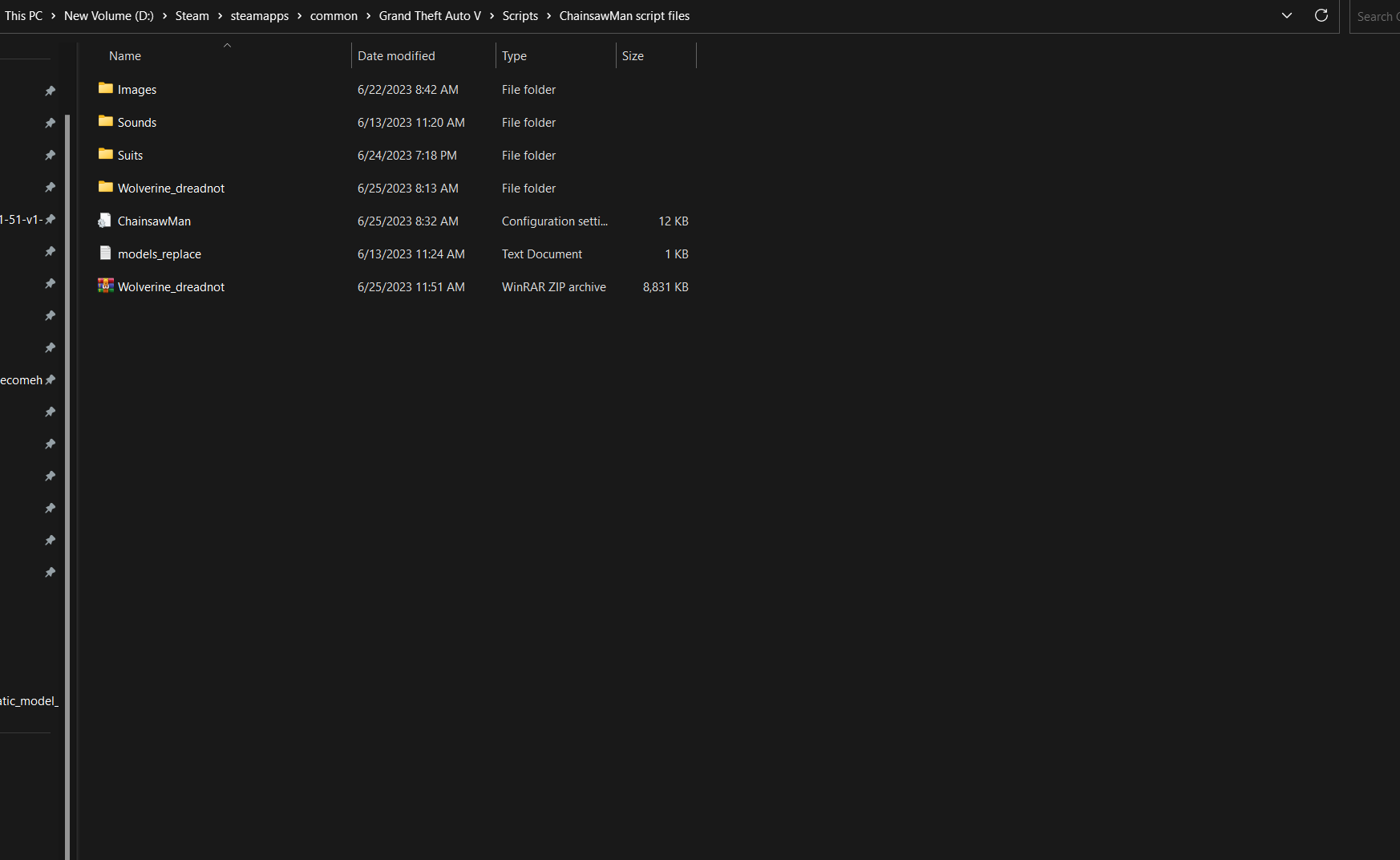
Task: Go to New Volume (D:) breadcrumb
Action: pos(109,16)
